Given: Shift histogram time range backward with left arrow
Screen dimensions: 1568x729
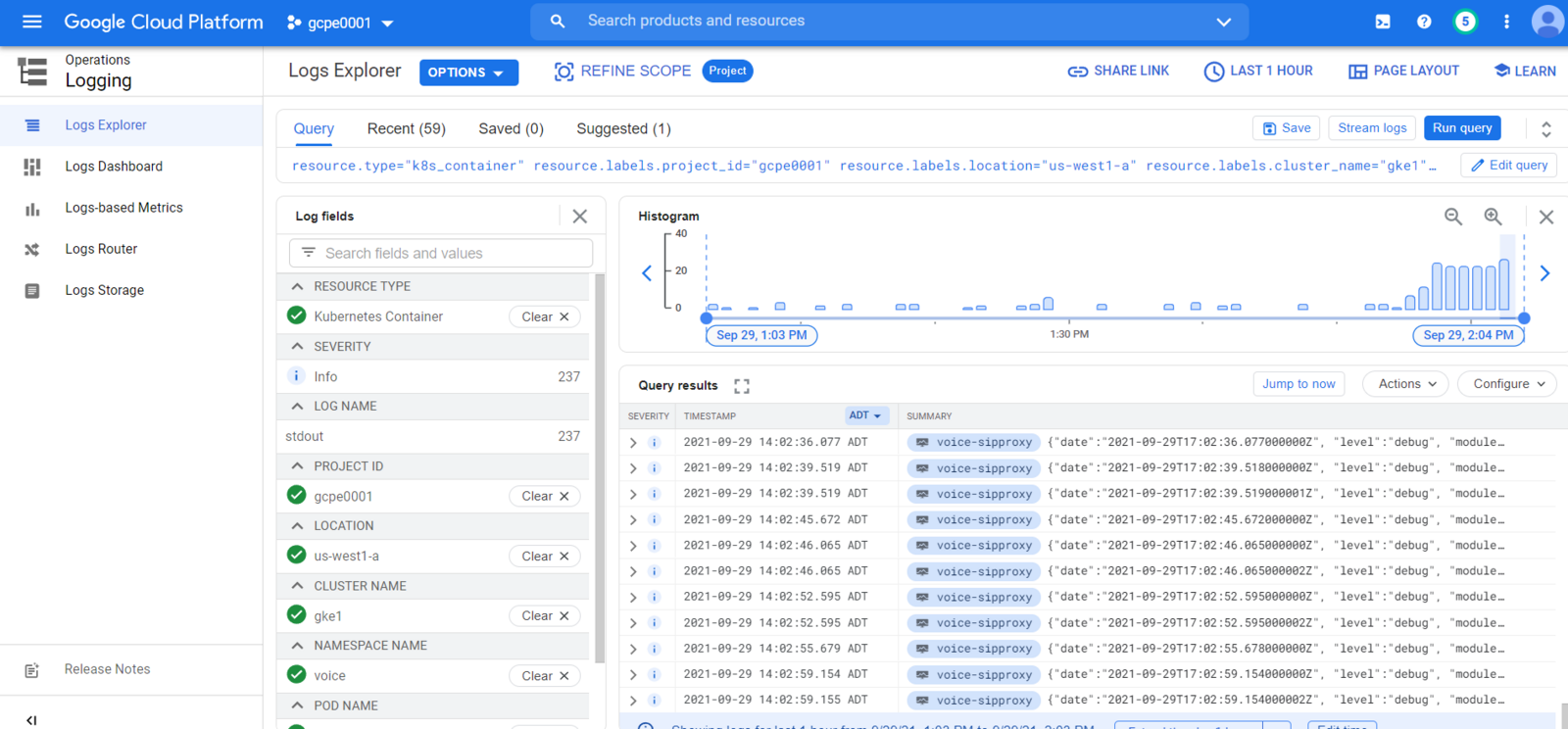Looking at the screenshot, I should (647, 273).
